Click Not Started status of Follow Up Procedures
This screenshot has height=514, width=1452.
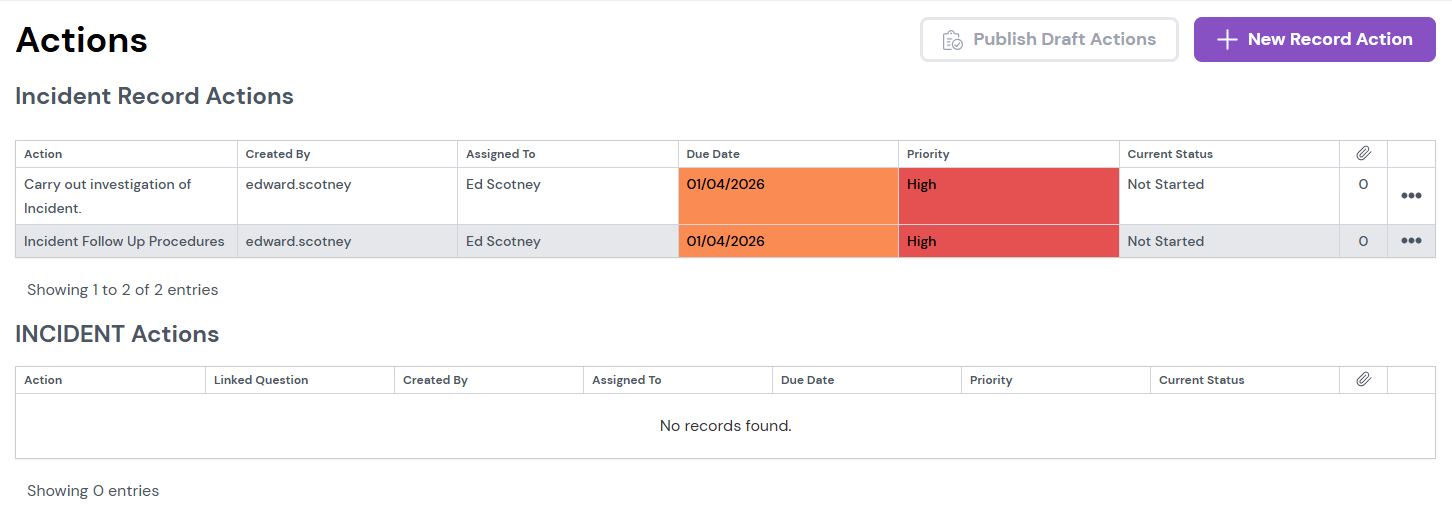coord(1165,241)
